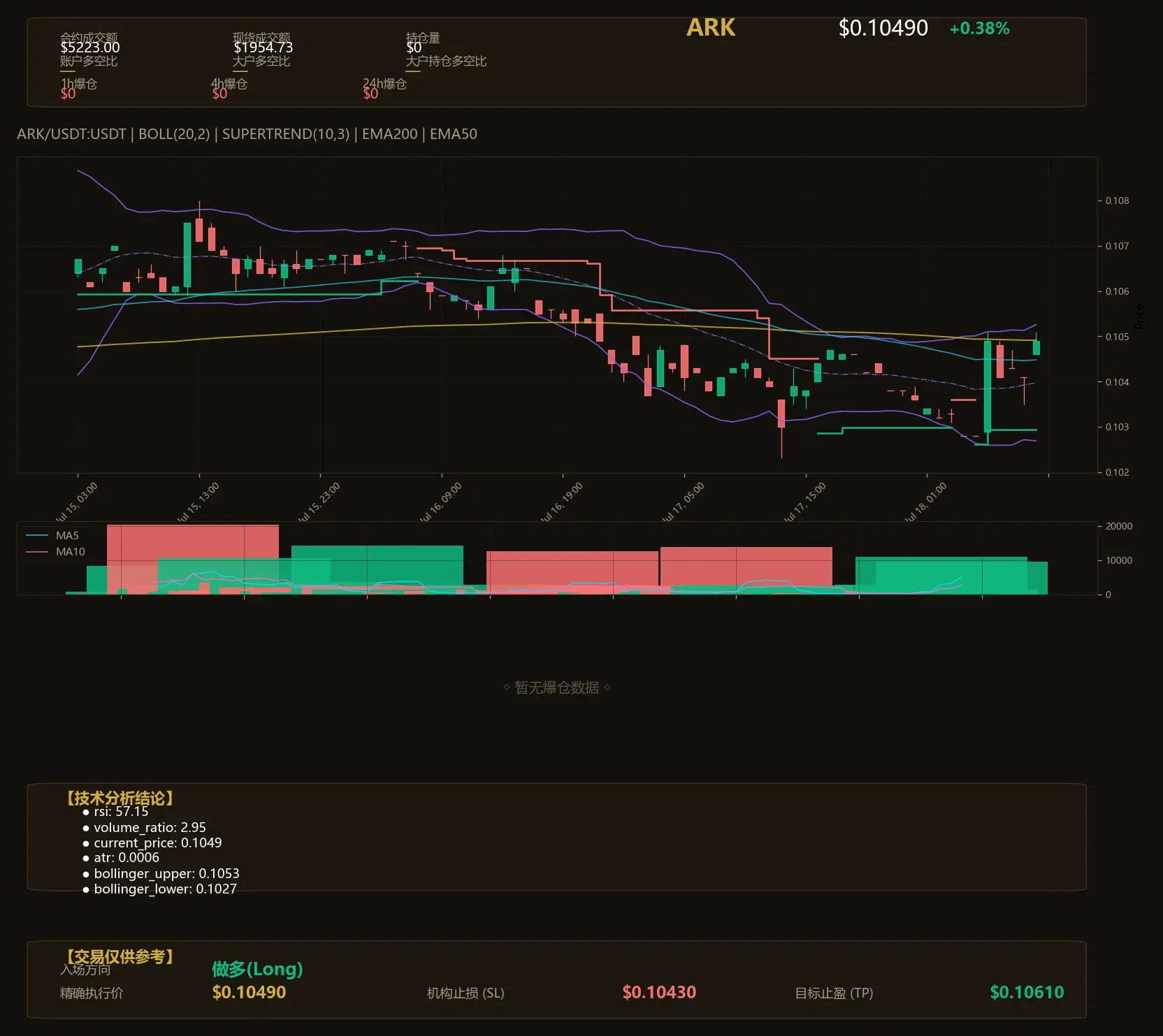Select the $5223.00 contract volume value

(x=90, y=48)
